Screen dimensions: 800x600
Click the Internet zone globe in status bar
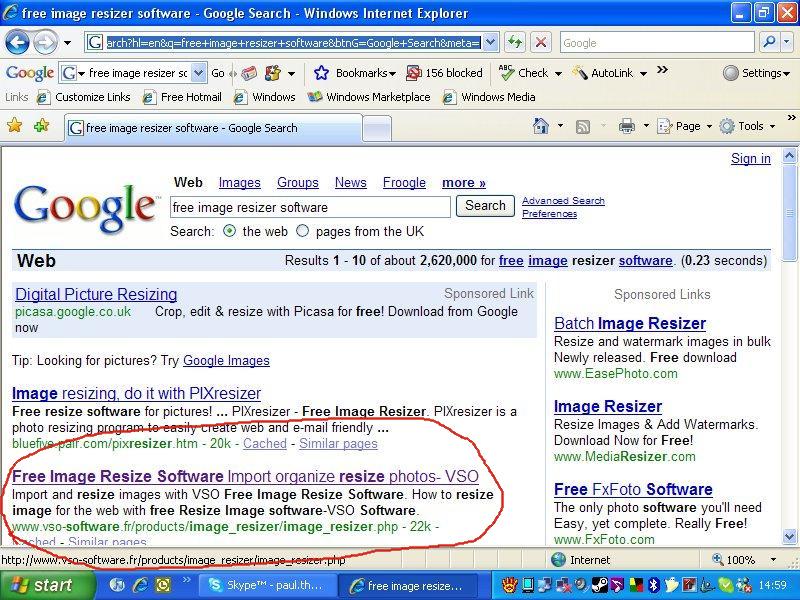559,560
